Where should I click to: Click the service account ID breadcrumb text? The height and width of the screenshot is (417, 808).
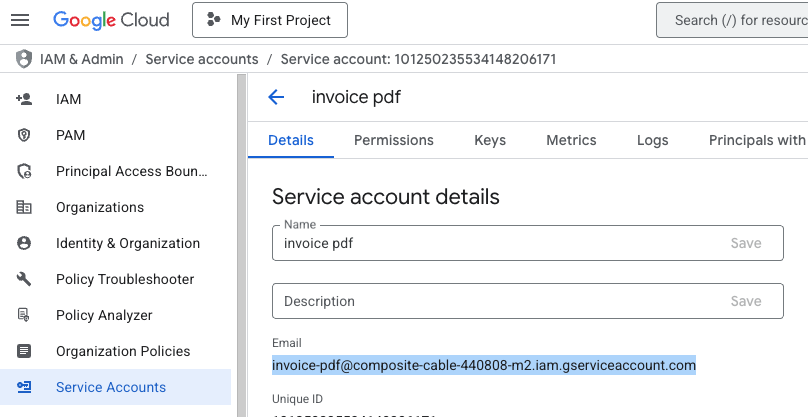click(418, 59)
